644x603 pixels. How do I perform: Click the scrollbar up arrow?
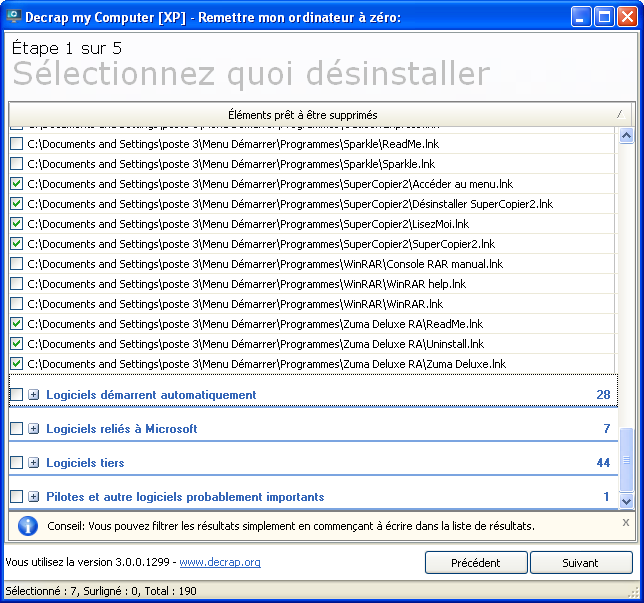626,136
